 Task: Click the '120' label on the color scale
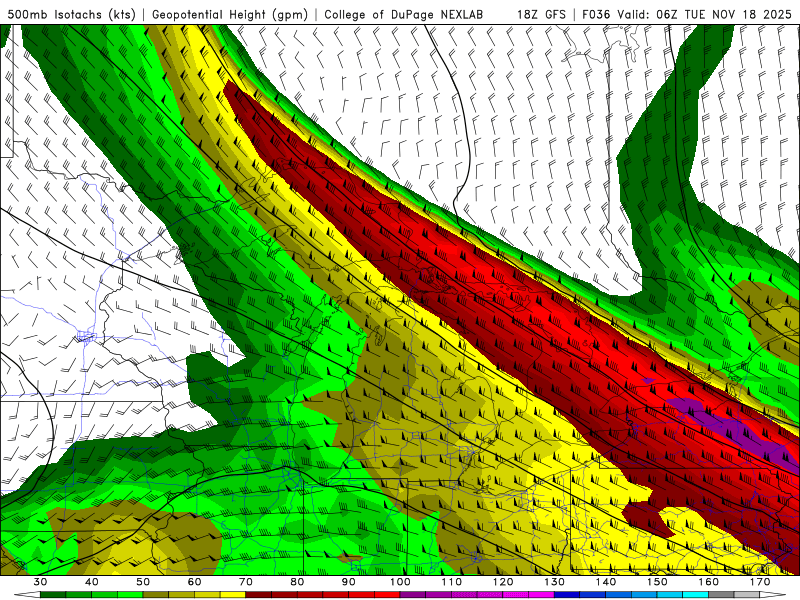pos(503,582)
